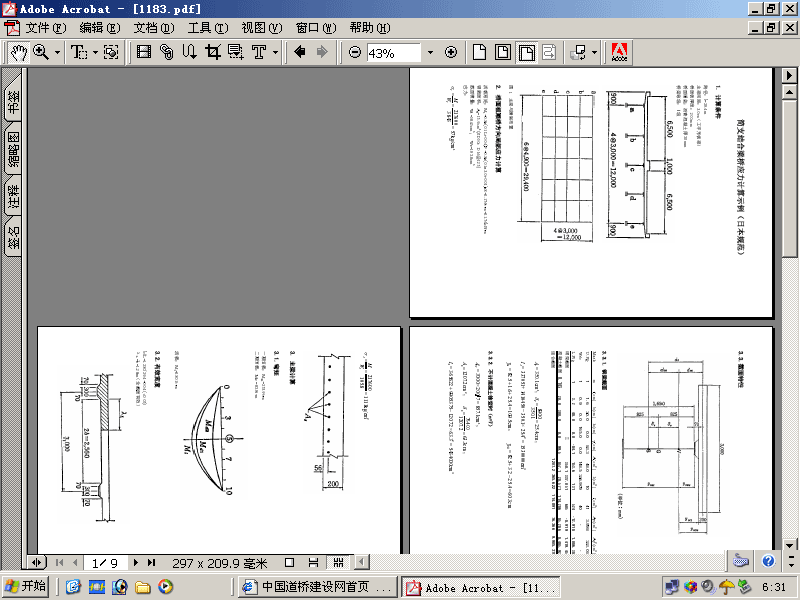This screenshot has height=600, width=800.
Task: Enable continuous facing pages layout
Action: click(338, 562)
